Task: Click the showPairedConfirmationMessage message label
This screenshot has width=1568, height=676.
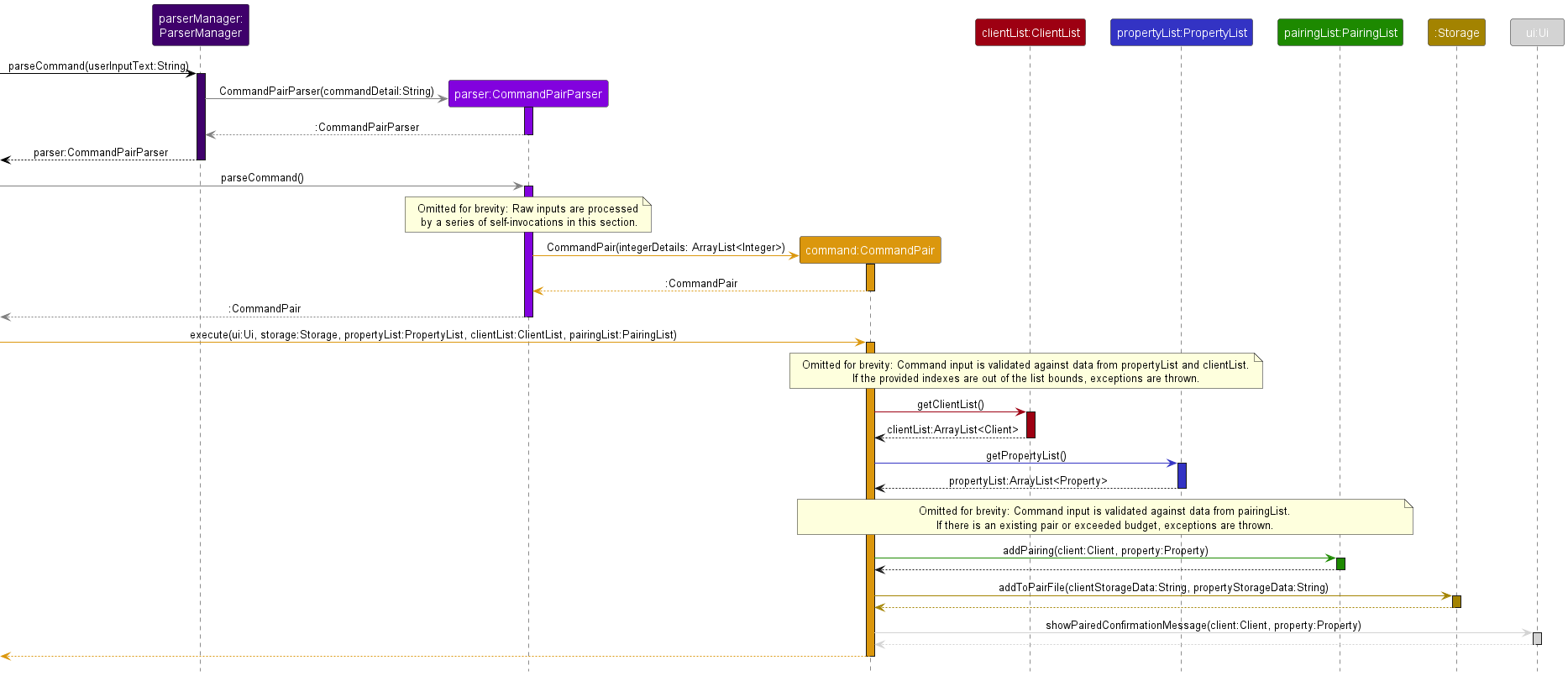Action: point(1204,625)
